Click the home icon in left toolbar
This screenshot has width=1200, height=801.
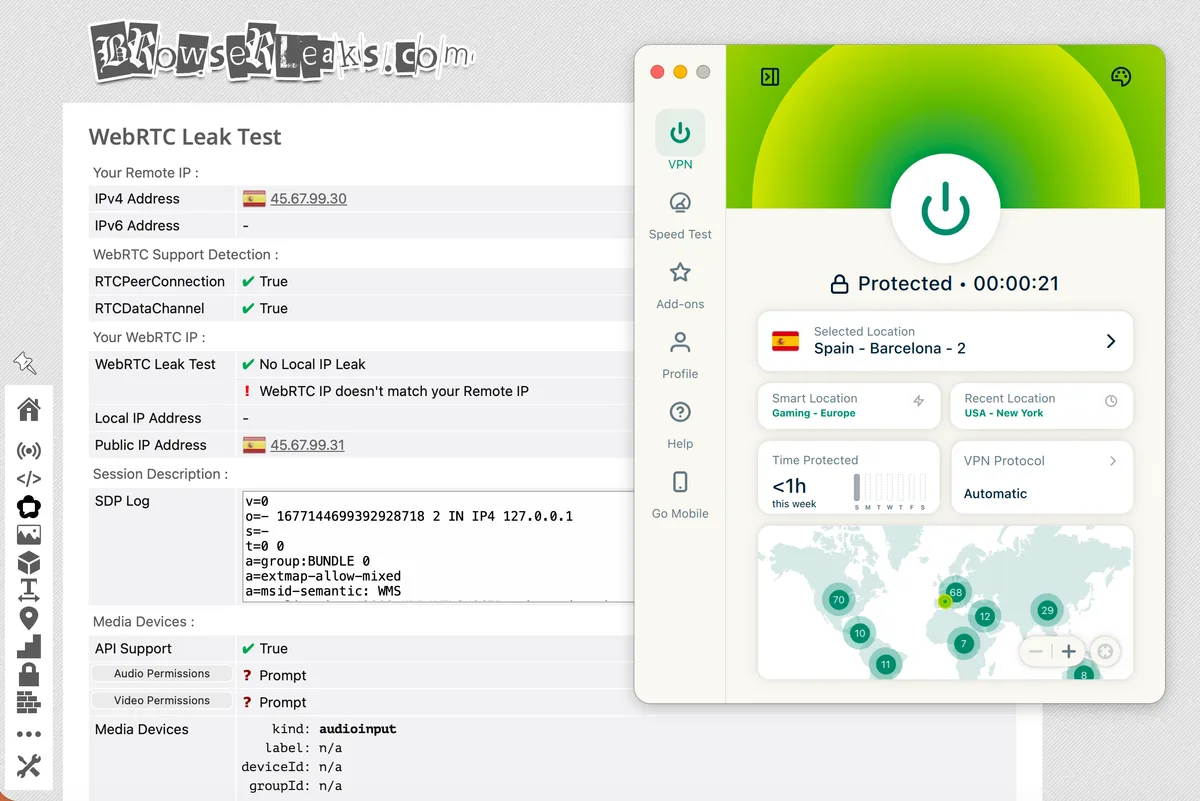pos(29,409)
